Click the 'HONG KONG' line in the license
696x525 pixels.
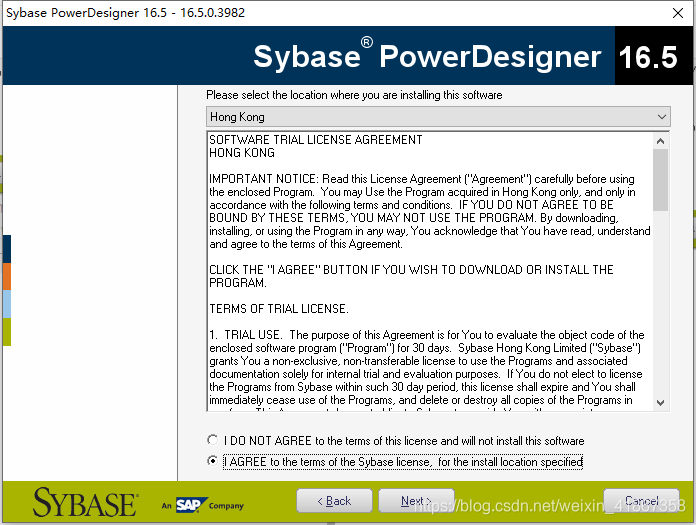[242, 153]
